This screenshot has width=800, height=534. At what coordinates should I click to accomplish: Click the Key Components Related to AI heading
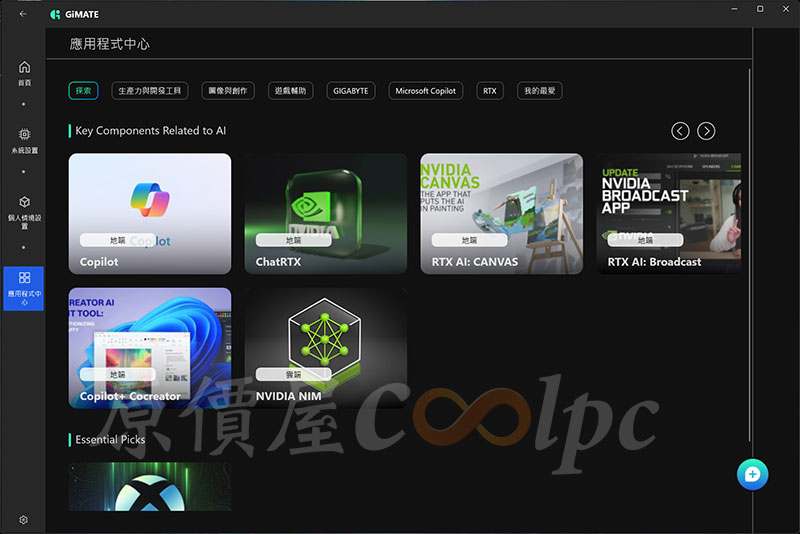151,131
